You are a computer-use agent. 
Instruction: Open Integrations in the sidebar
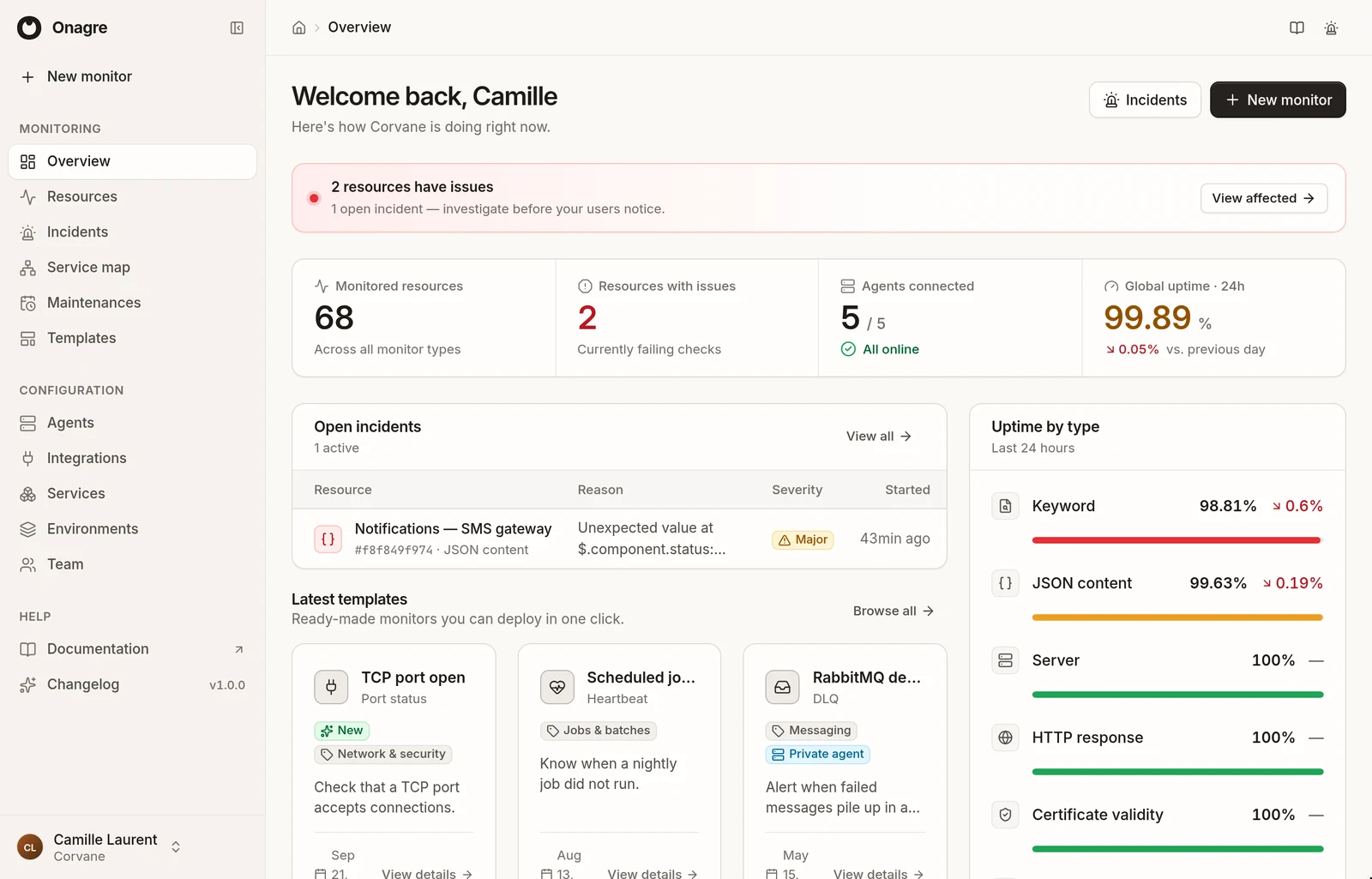(132, 458)
